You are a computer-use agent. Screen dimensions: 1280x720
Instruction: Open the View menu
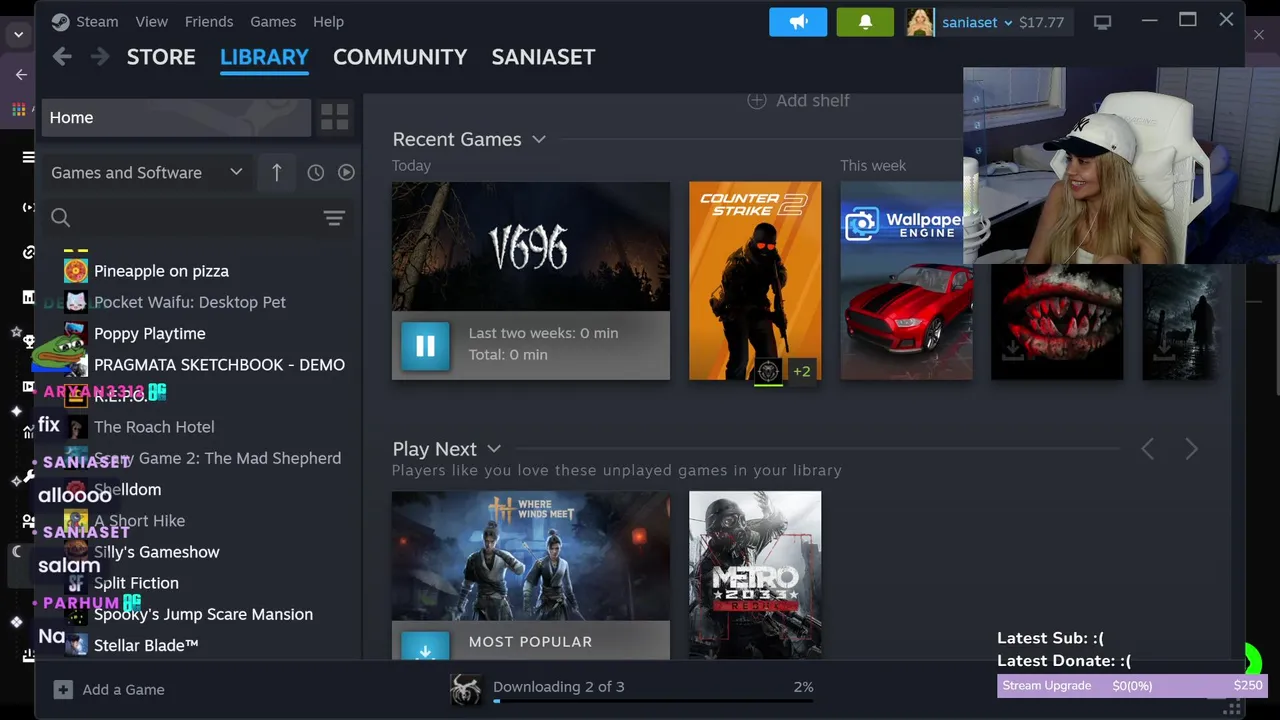pyautogui.click(x=152, y=21)
